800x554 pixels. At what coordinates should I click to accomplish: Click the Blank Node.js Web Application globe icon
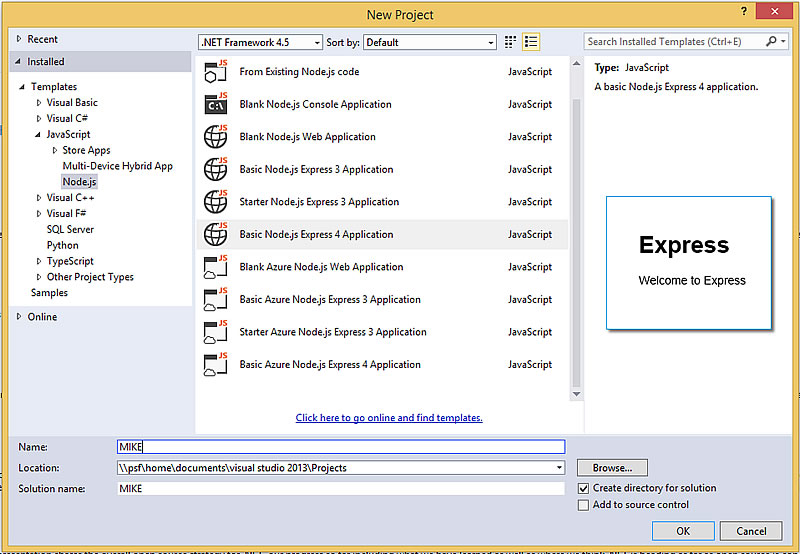(x=215, y=137)
